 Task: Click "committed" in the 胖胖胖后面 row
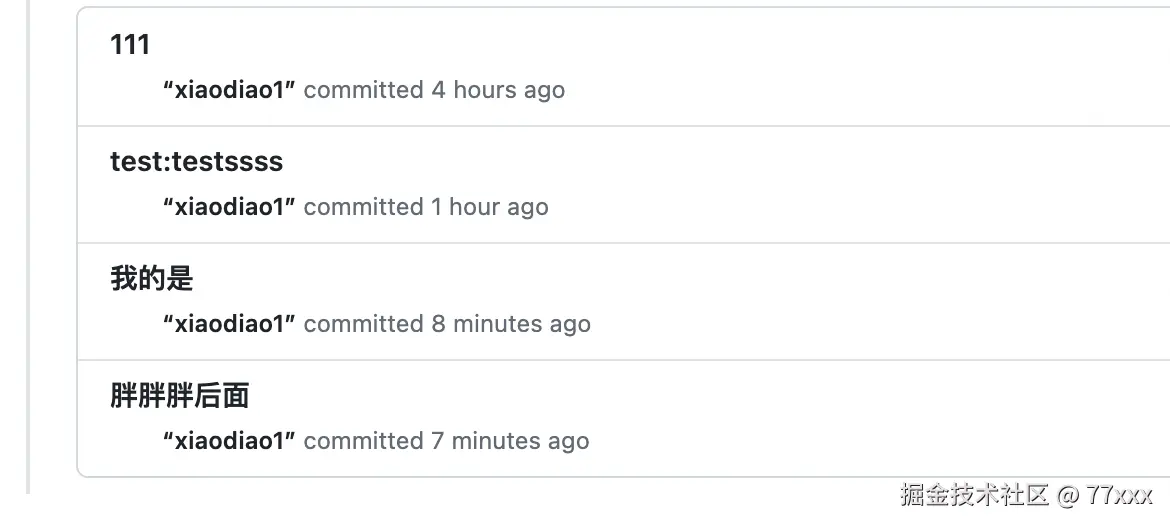point(363,441)
